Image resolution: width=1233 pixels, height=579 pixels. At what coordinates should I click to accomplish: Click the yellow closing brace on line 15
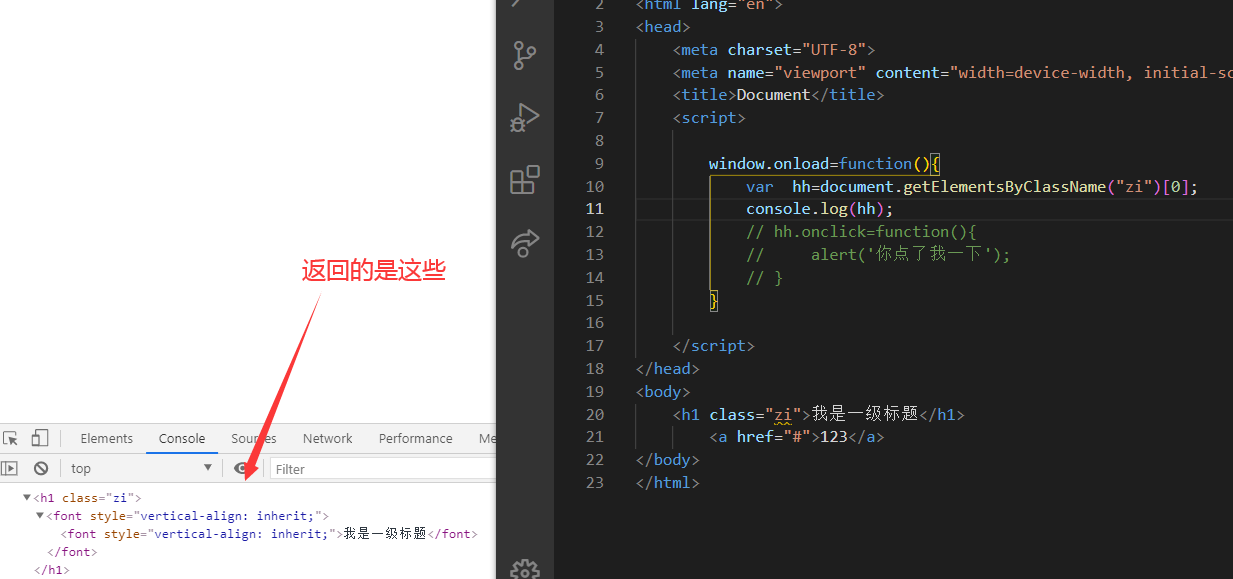(x=714, y=300)
